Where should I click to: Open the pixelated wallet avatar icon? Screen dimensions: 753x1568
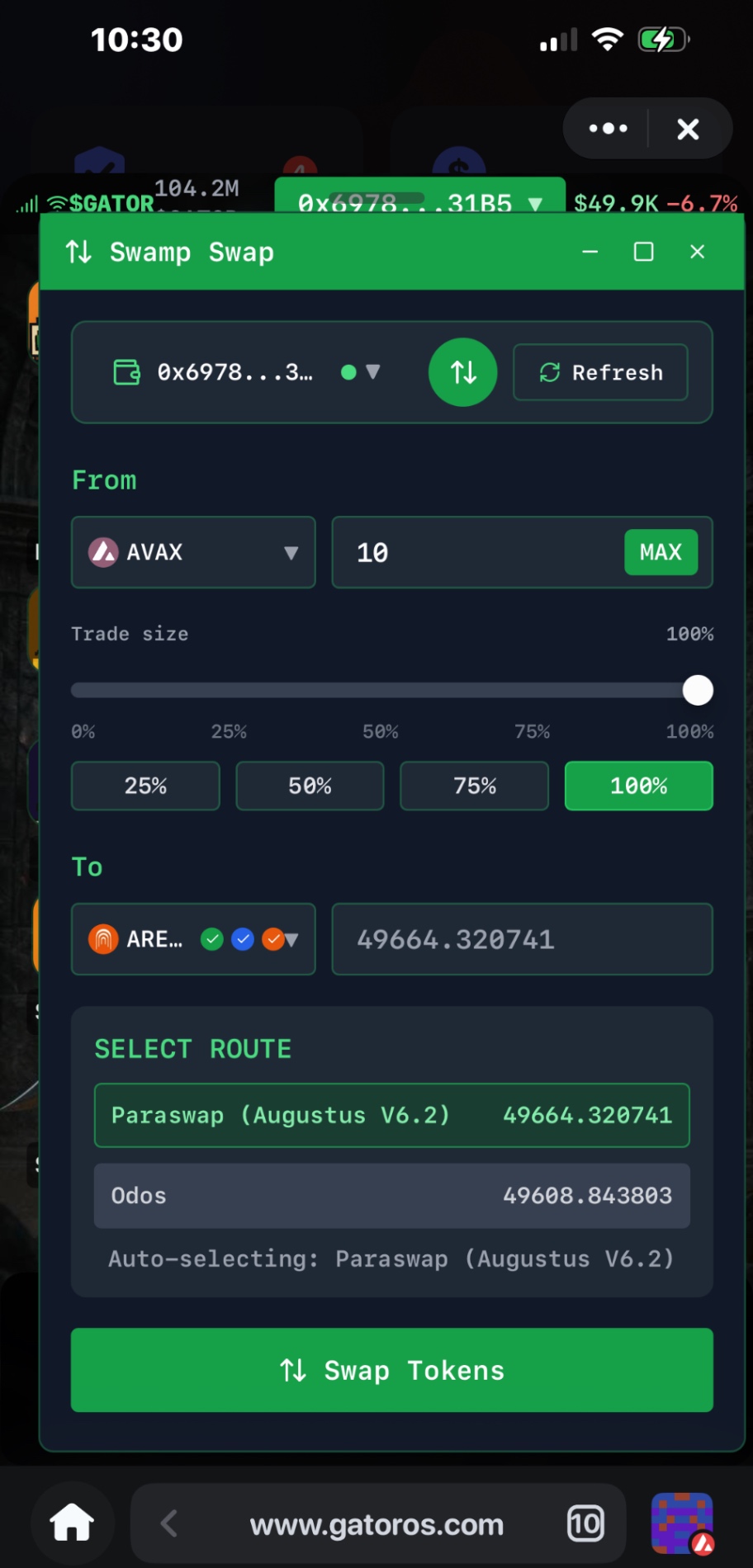(x=681, y=1523)
